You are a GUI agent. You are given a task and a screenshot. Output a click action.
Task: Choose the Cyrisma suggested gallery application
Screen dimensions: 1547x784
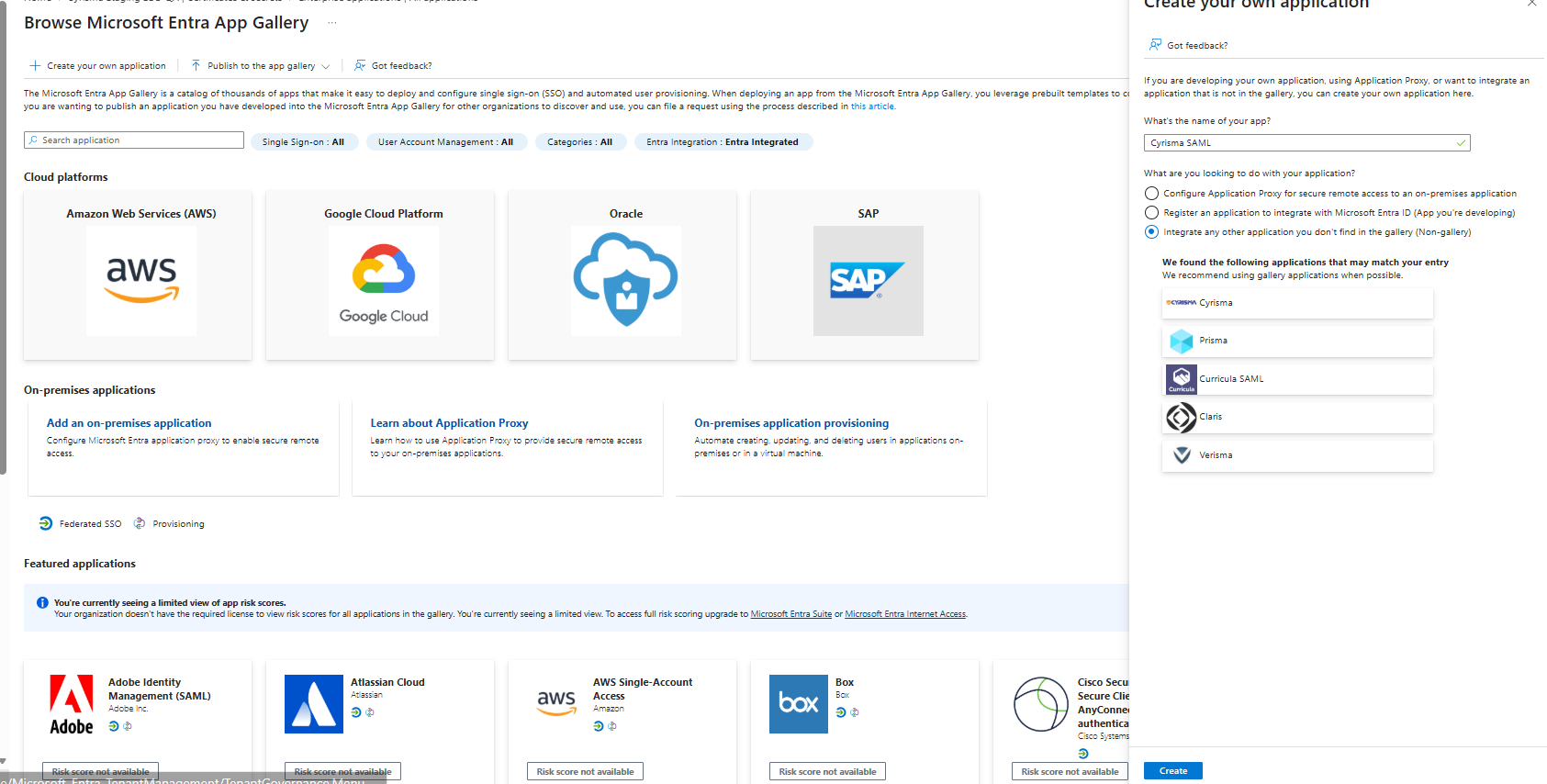click(1297, 303)
